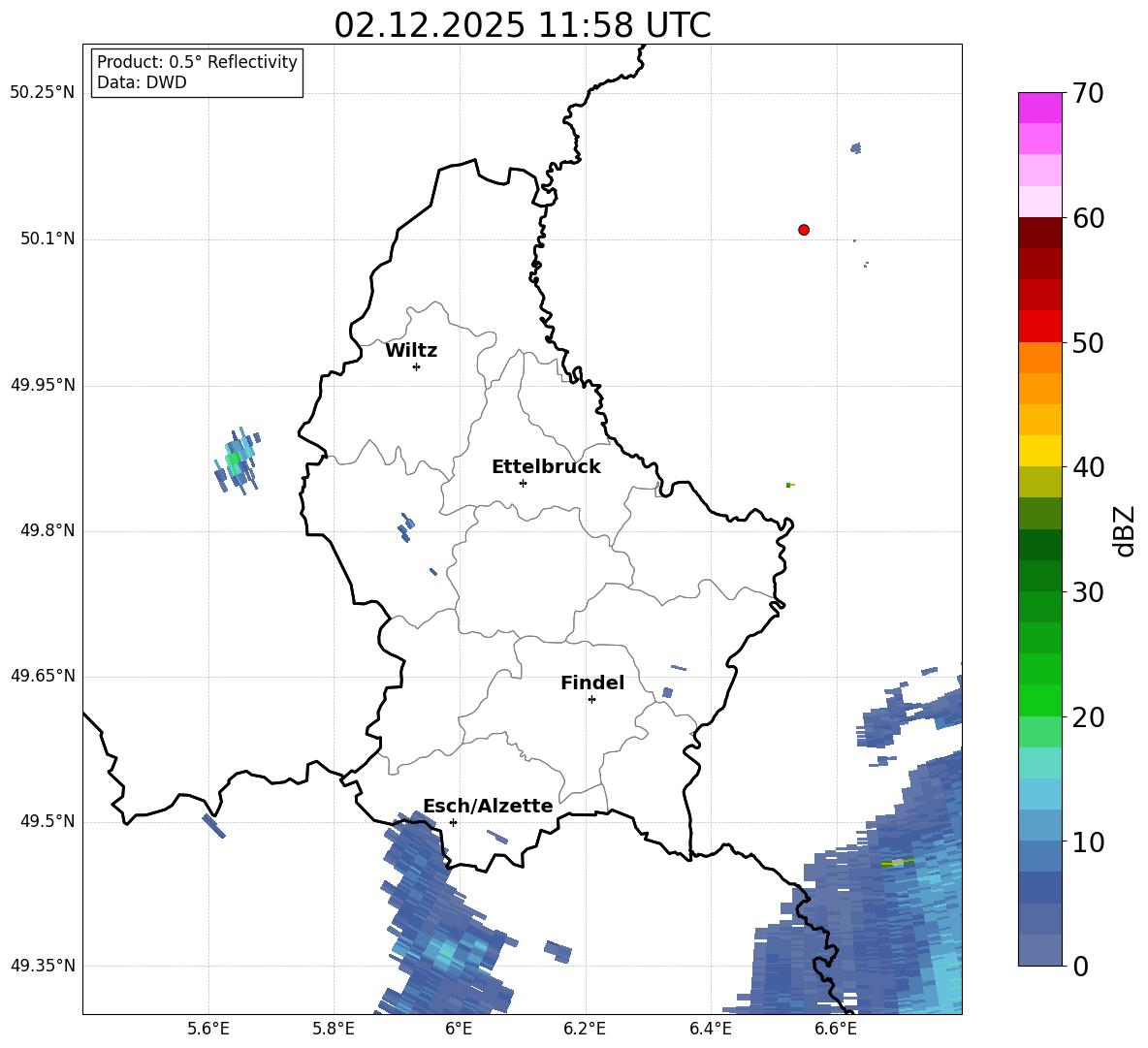Click the 49.65°N latitude label
Image resolution: width=1148 pixels, height=1048 pixels.
[x=43, y=676]
